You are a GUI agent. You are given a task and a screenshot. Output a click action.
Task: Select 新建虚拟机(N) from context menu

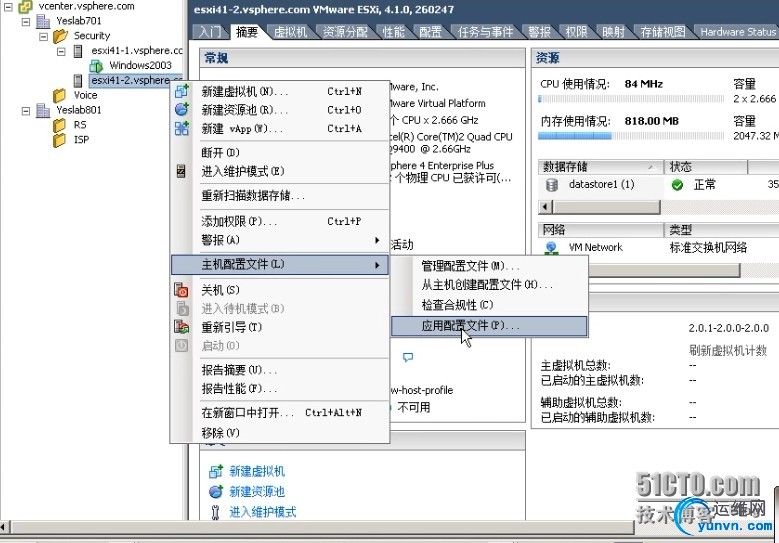point(280,91)
